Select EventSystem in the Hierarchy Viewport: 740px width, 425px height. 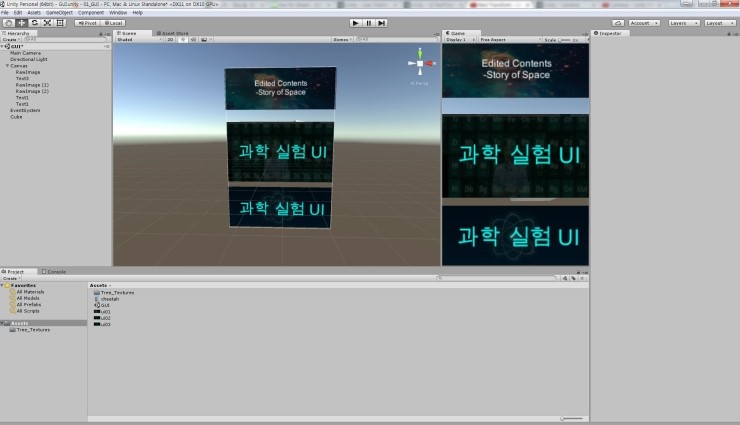pos(25,110)
